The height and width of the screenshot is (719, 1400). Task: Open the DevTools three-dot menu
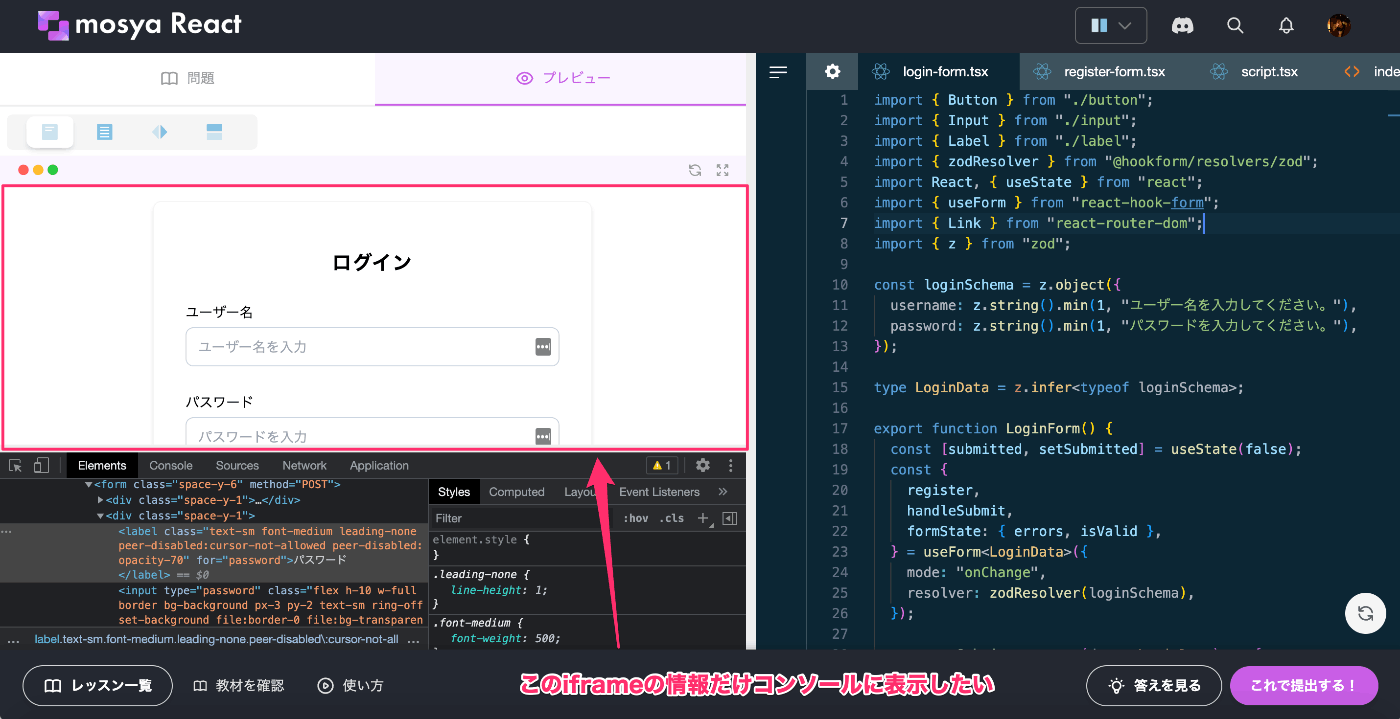tap(731, 465)
